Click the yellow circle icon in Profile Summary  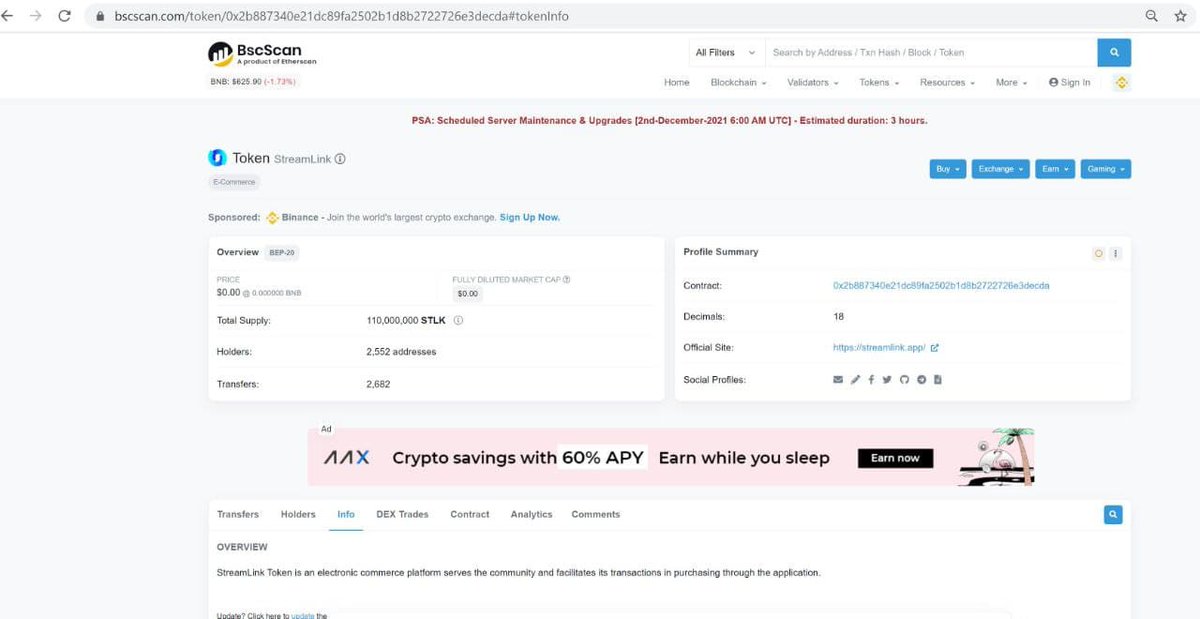tap(1099, 253)
